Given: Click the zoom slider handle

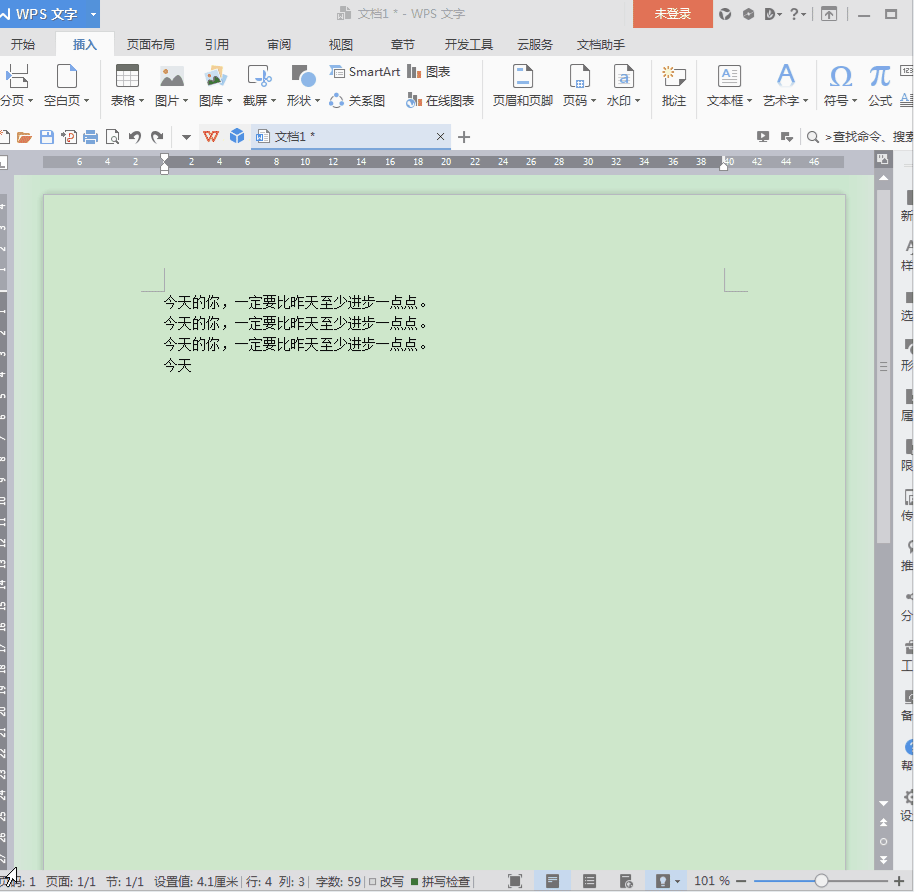Looking at the screenshot, I should click(x=821, y=881).
